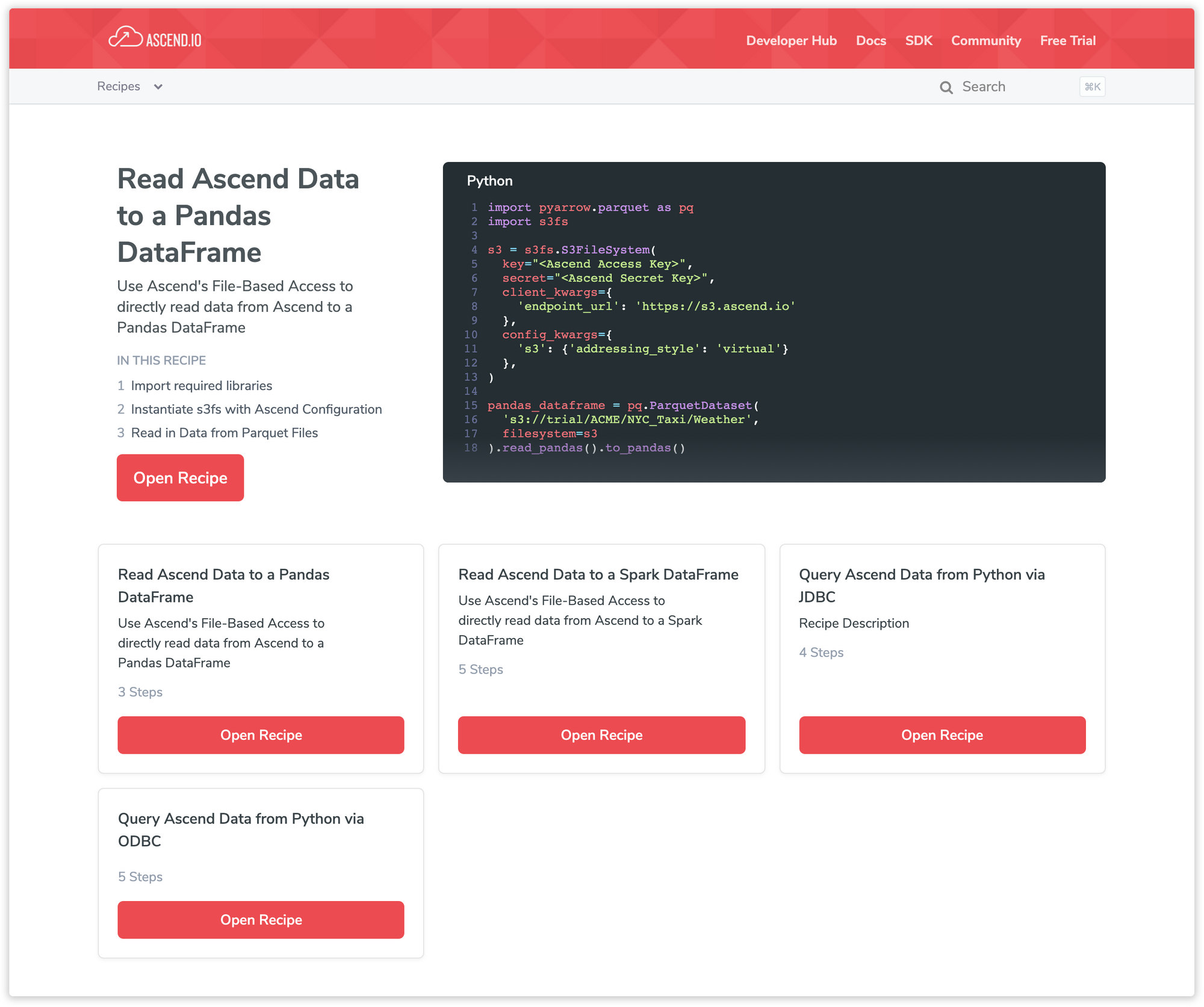Go to Docs in the header
This screenshot has width=1204, height=1007.
point(870,40)
